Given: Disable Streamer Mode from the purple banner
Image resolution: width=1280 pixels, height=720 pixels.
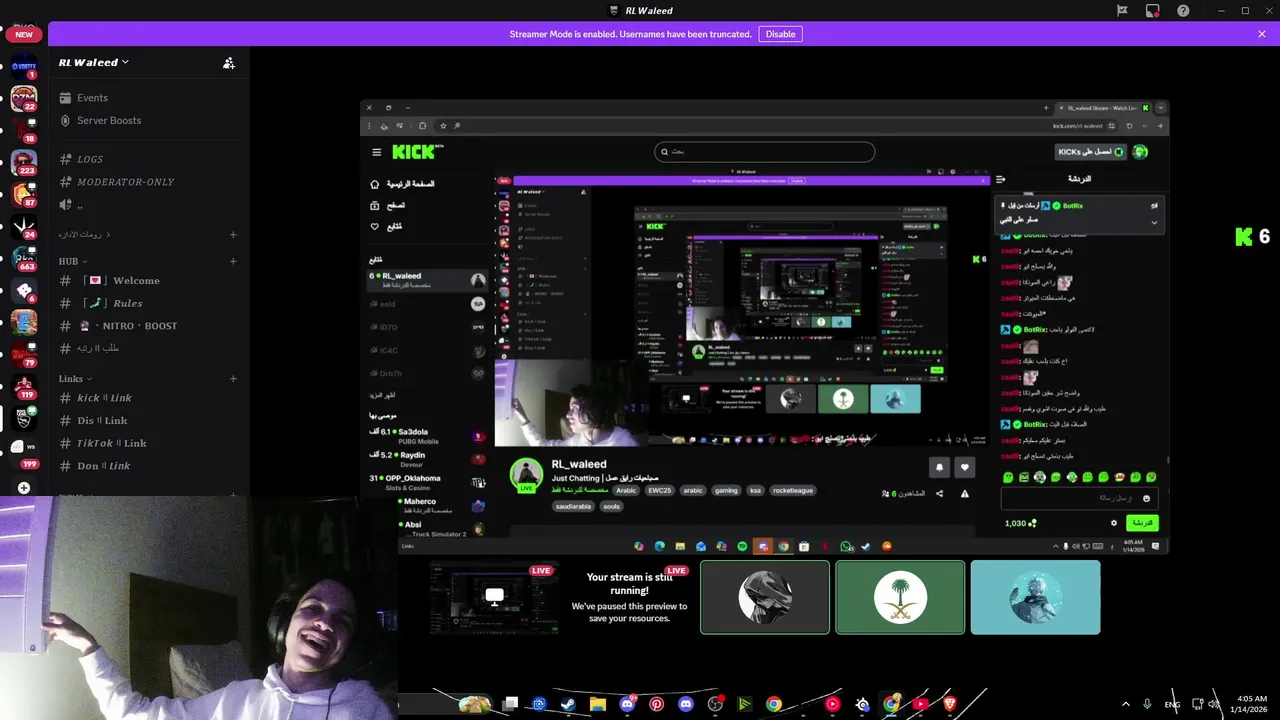Looking at the screenshot, I should click(x=780, y=34).
